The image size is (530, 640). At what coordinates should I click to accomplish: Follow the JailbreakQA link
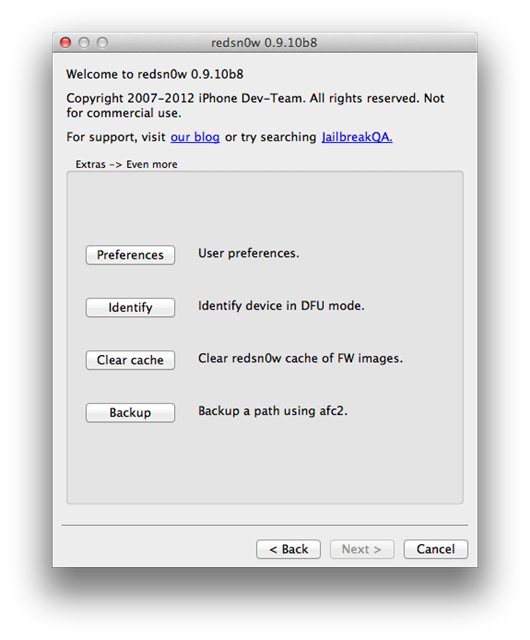click(x=357, y=137)
